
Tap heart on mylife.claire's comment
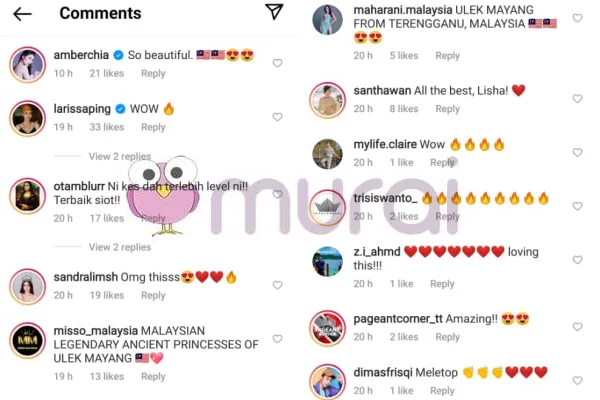[x=577, y=152]
